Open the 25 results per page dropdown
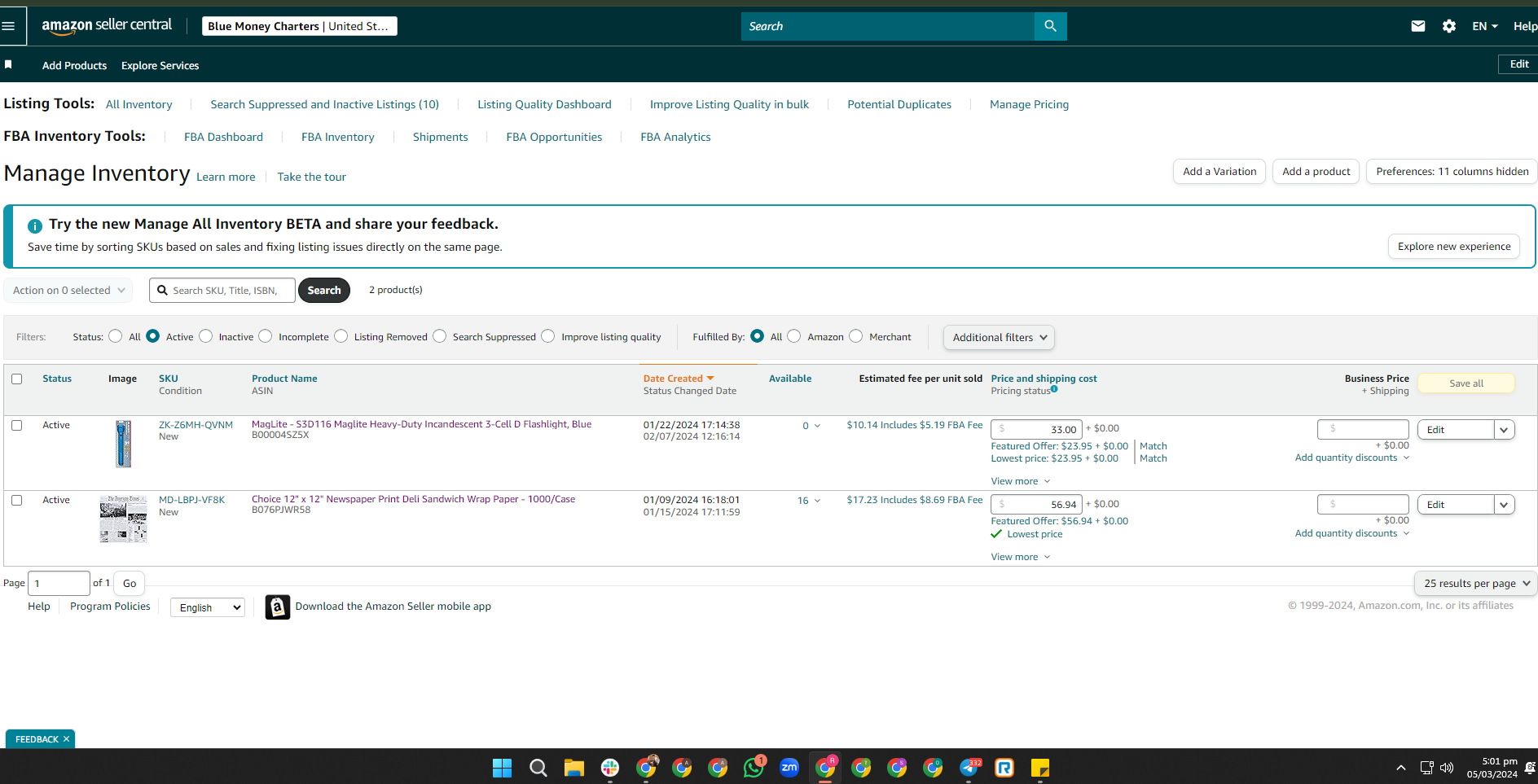 tap(1476, 583)
